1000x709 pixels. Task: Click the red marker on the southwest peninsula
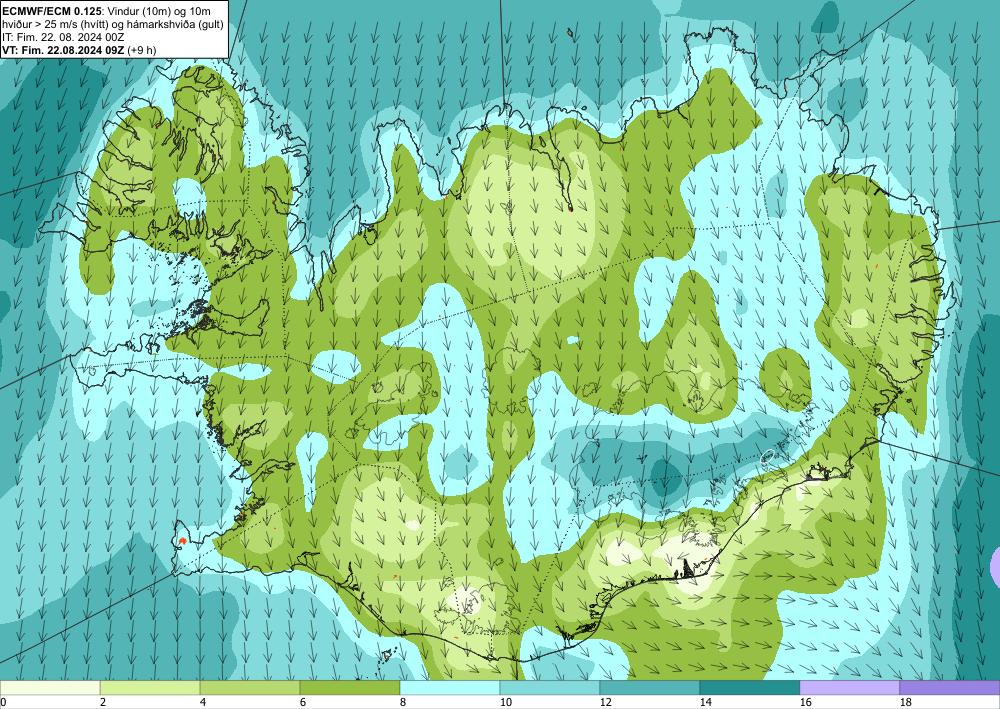(x=182, y=540)
